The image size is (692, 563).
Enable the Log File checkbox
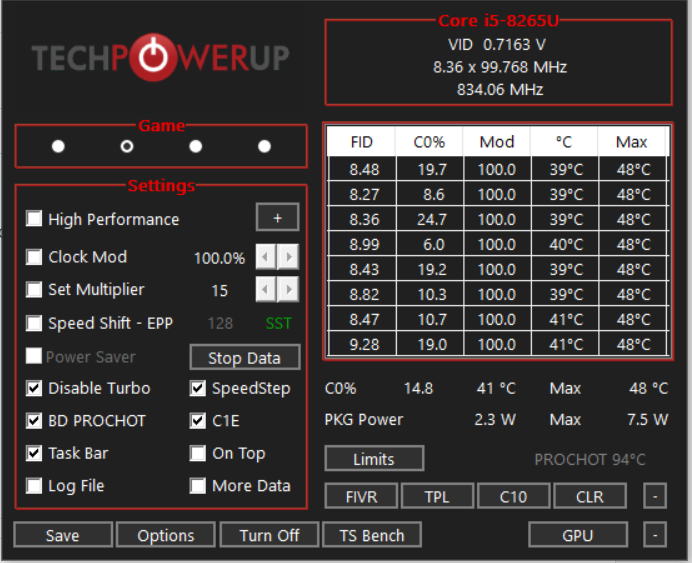34,486
